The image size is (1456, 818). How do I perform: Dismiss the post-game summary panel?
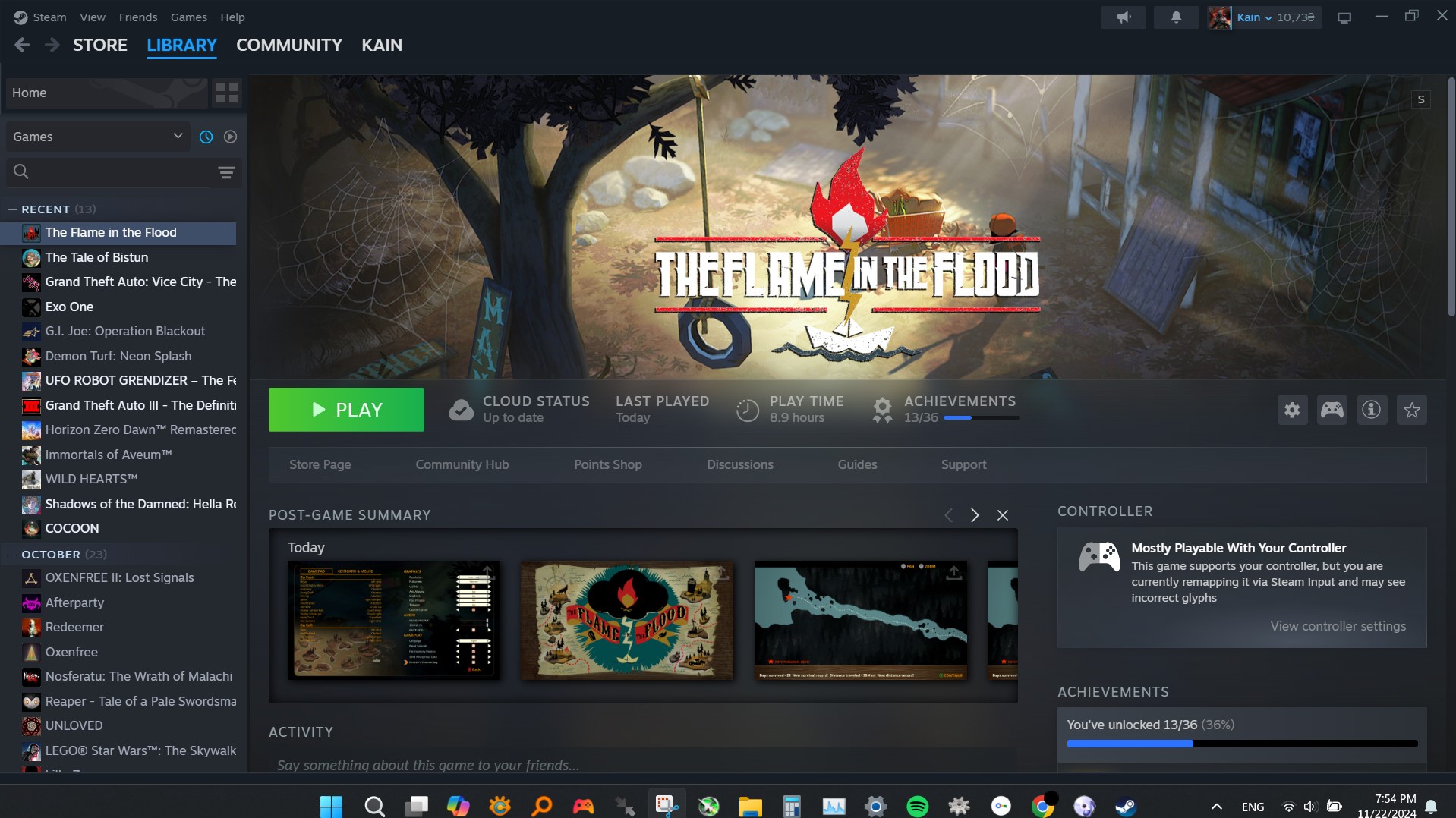pyautogui.click(x=1003, y=515)
